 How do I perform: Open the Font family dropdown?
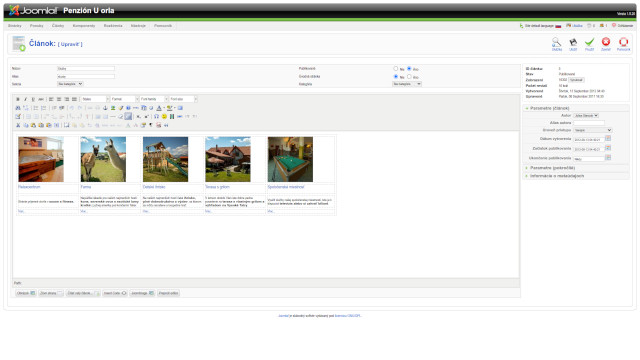coord(153,99)
